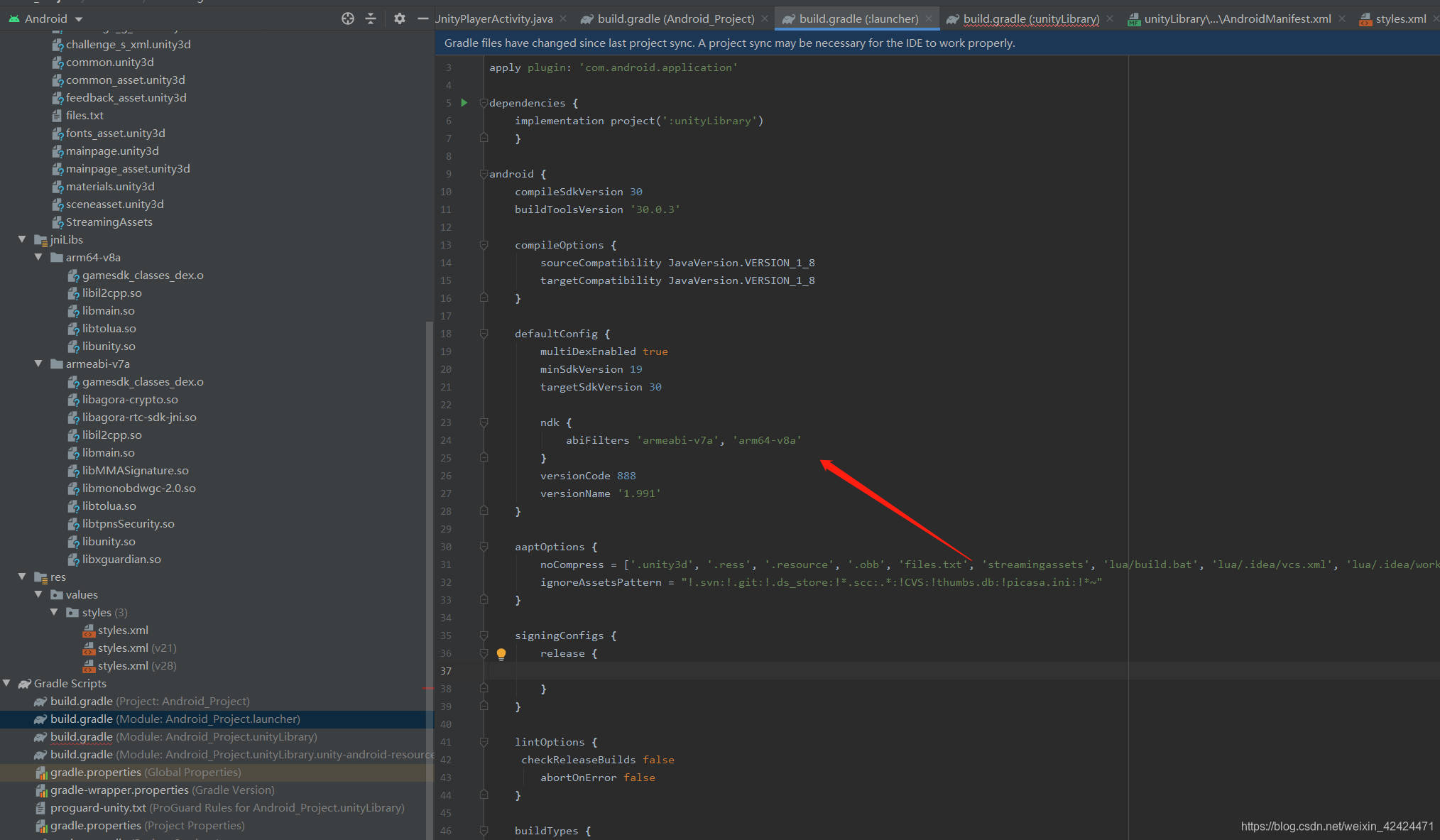Image resolution: width=1440 pixels, height=840 pixels.
Task: Collapse the values folder
Action: [x=38, y=595]
